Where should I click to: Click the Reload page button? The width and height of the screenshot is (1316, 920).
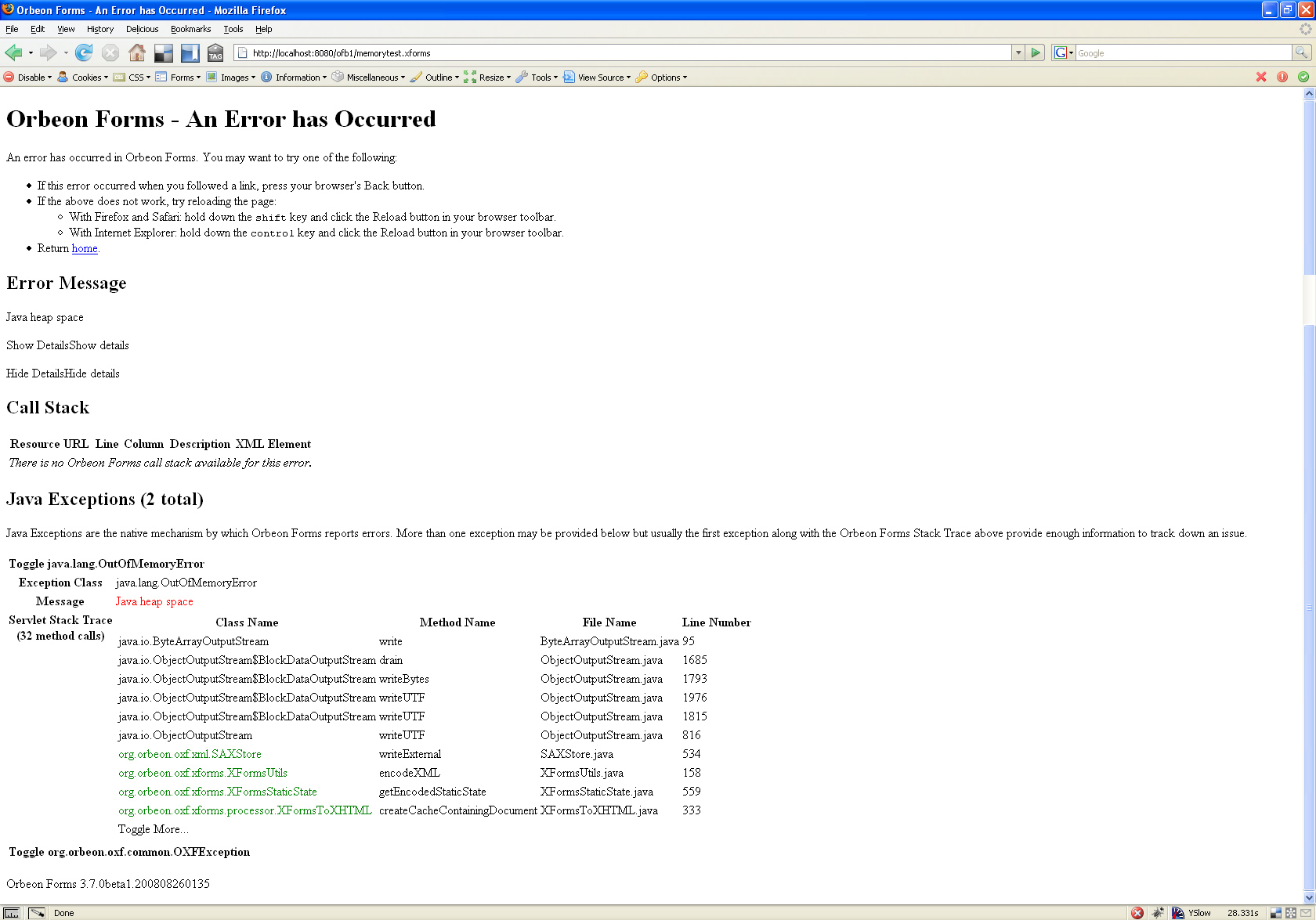(84, 52)
